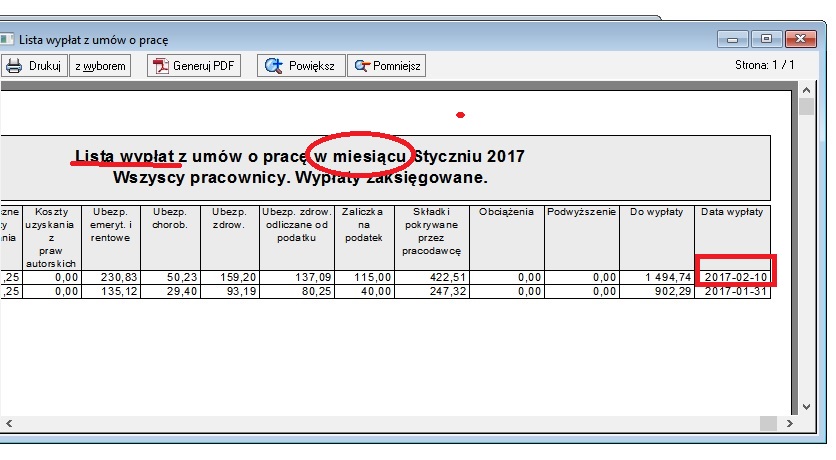Click the horizontal scrollbar thumb

768,424
